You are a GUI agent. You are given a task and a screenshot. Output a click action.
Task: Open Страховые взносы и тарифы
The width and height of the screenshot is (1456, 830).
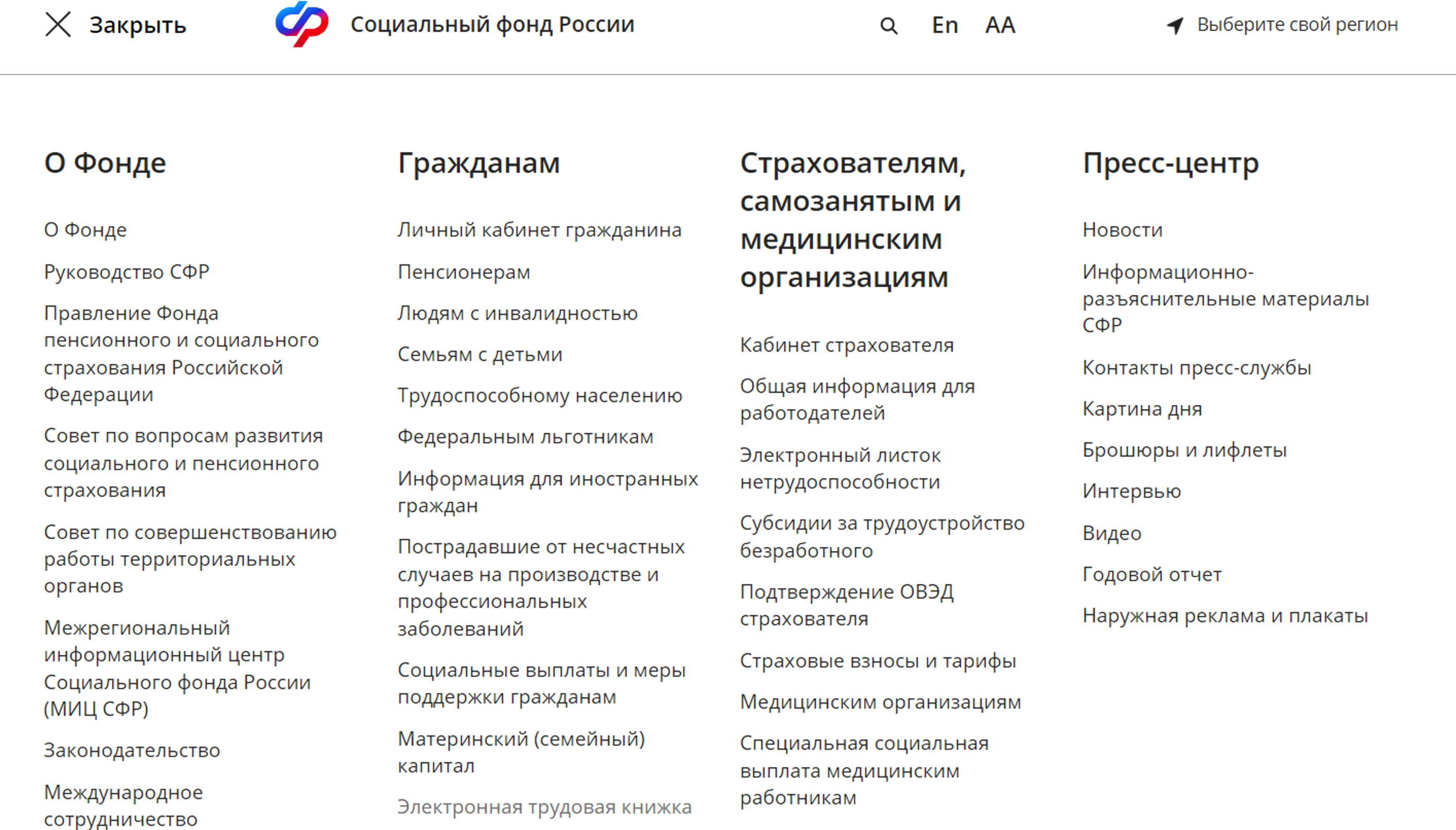878,661
